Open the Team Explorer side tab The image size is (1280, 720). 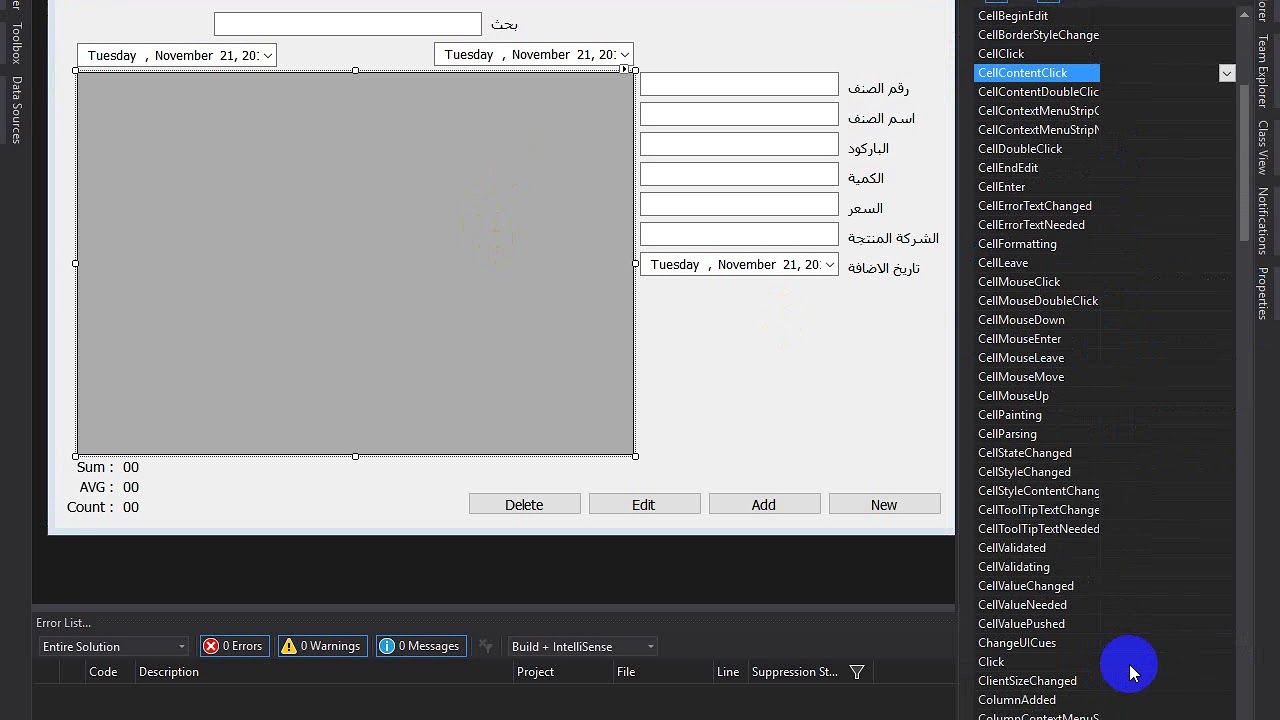pos(1263,71)
